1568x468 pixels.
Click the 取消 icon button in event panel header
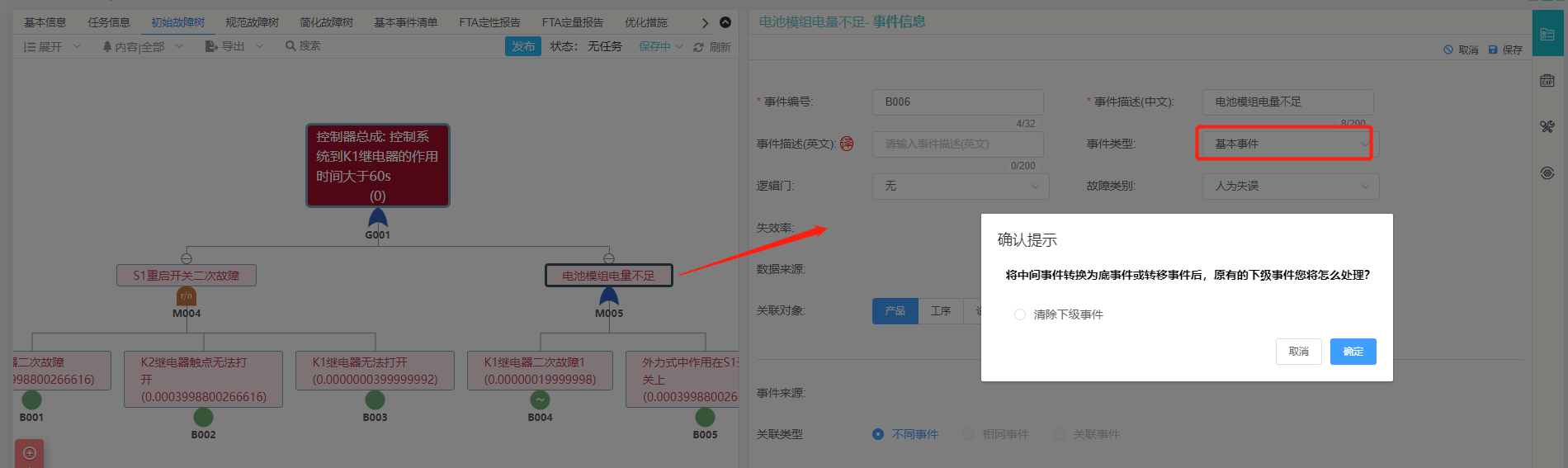coord(1461,50)
